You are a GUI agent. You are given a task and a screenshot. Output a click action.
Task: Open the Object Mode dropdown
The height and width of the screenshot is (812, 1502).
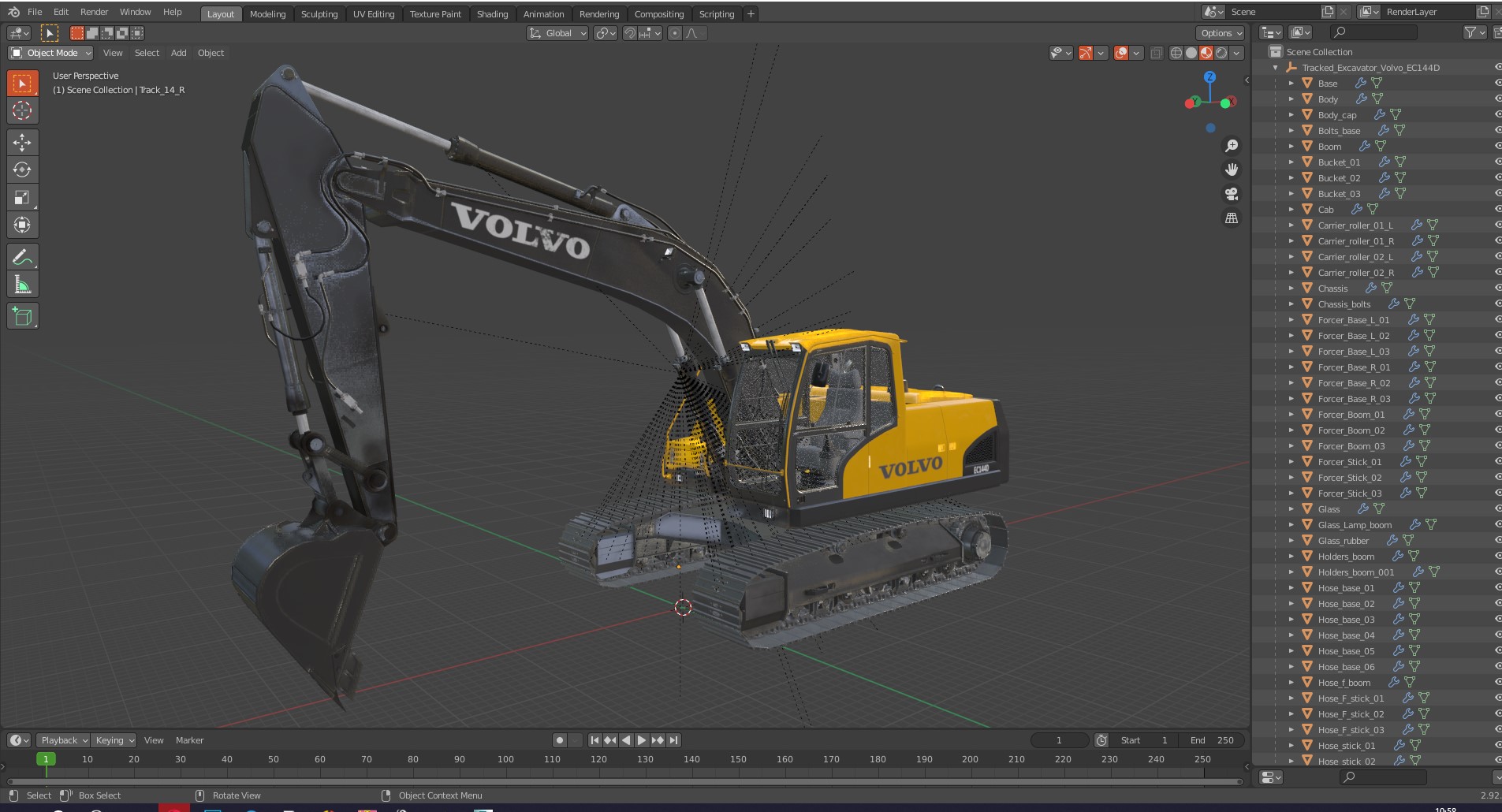(50, 53)
